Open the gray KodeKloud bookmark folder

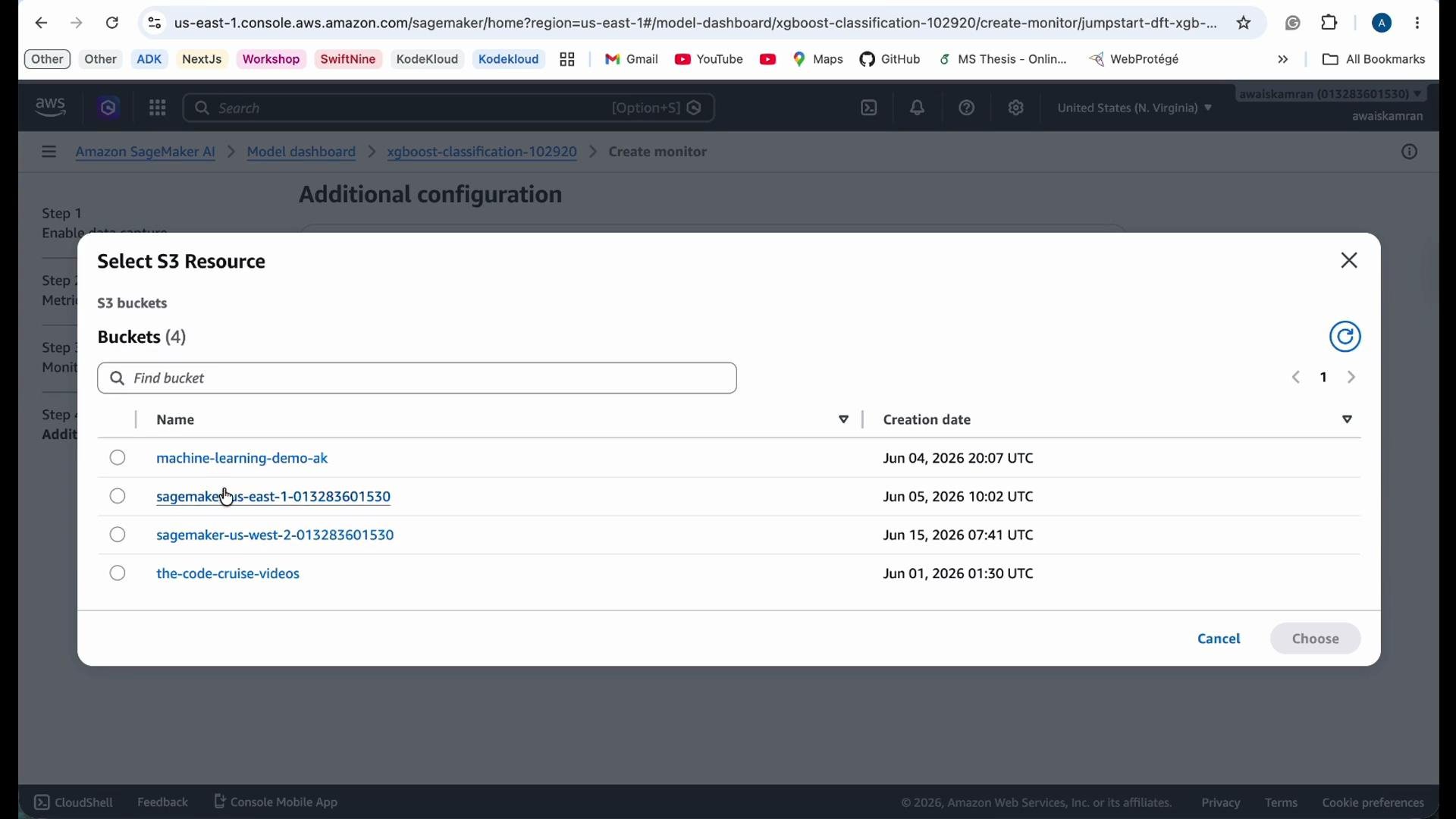point(428,60)
